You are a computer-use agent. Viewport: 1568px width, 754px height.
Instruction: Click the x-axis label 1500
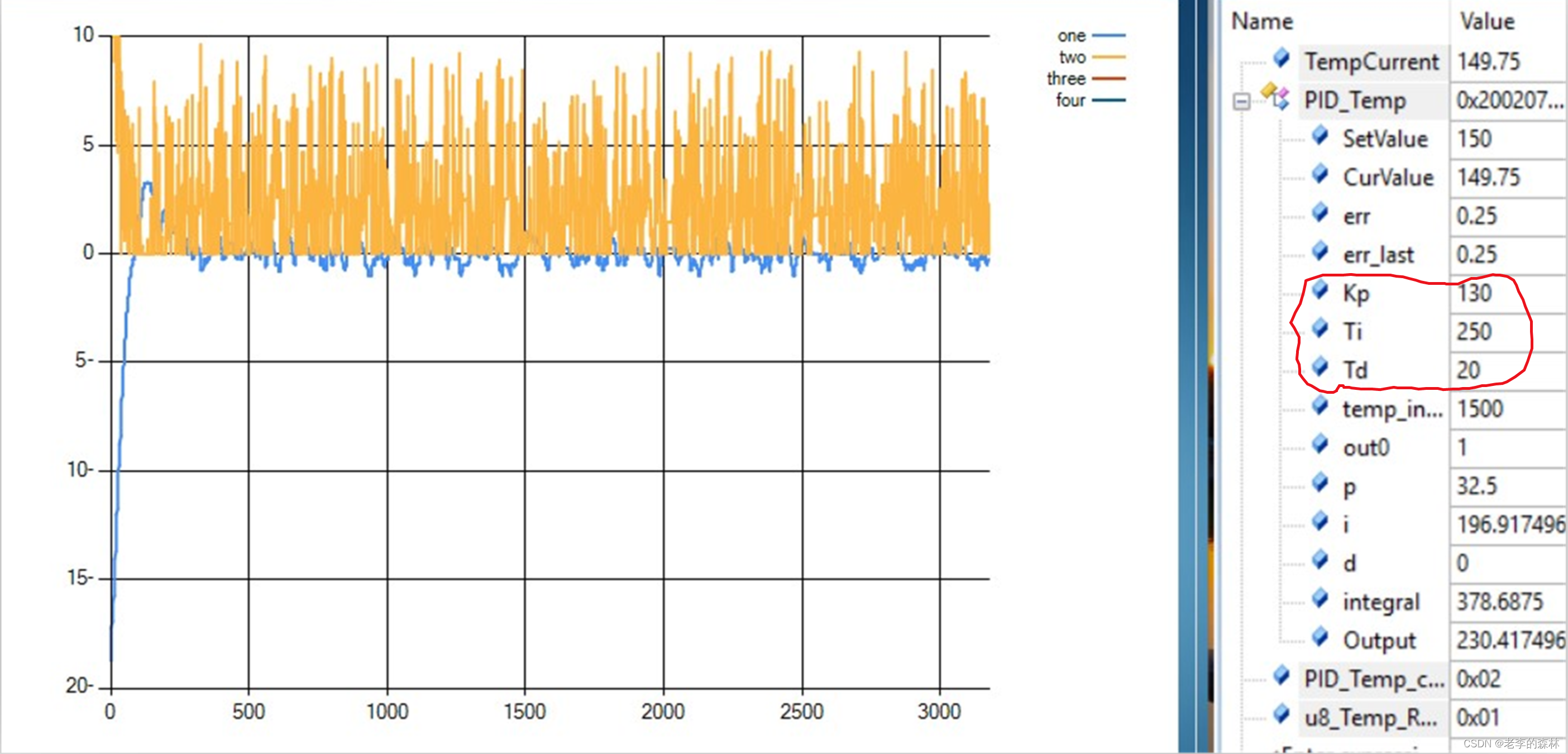click(525, 712)
